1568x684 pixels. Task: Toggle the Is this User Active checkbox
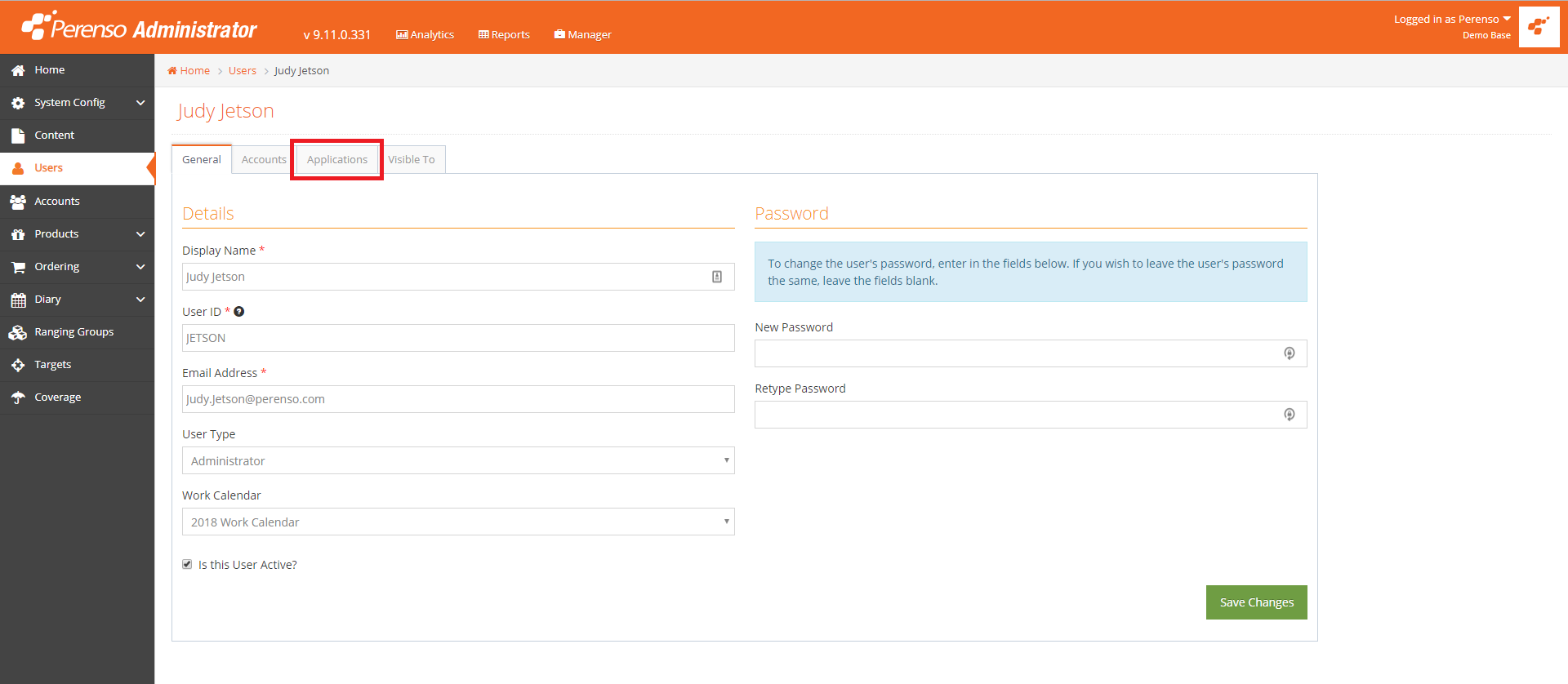[187, 564]
